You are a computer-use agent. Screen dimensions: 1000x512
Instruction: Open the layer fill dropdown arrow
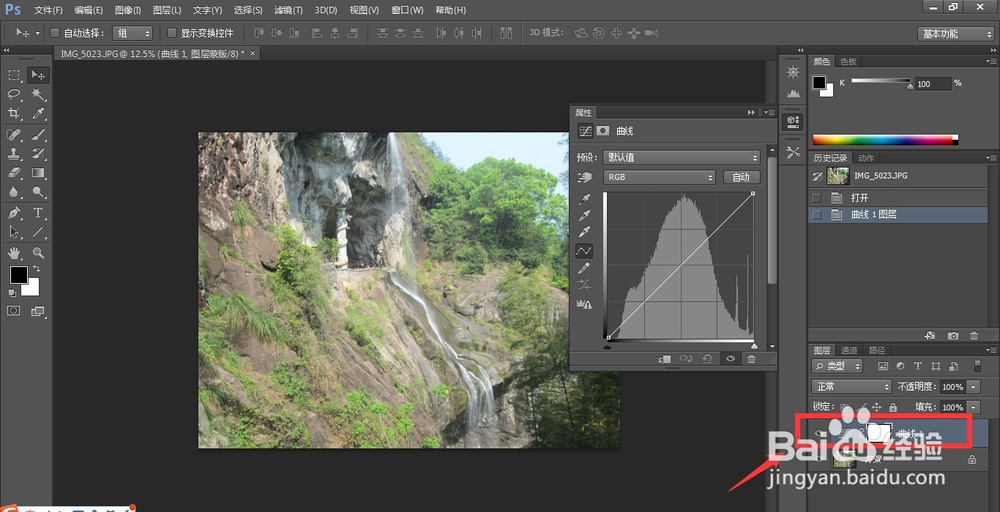pyautogui.click(x=973, y=407)
